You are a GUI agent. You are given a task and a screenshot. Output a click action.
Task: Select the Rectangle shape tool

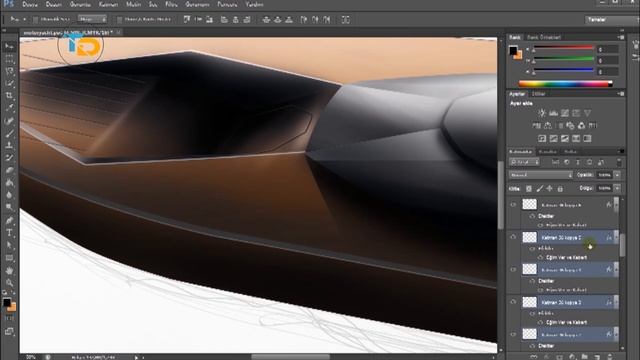tap(9, 258)
